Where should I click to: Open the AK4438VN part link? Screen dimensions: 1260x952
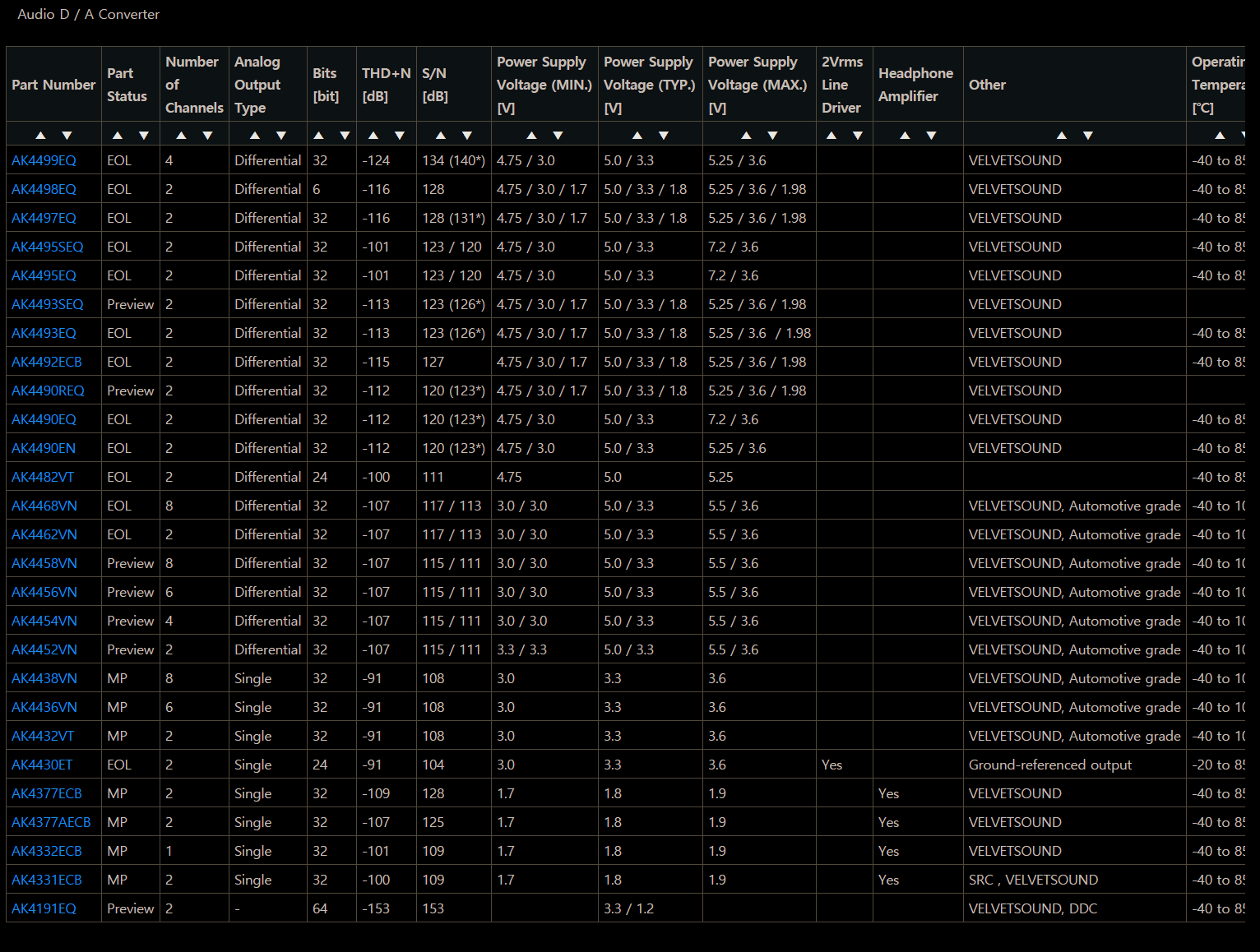44,678
